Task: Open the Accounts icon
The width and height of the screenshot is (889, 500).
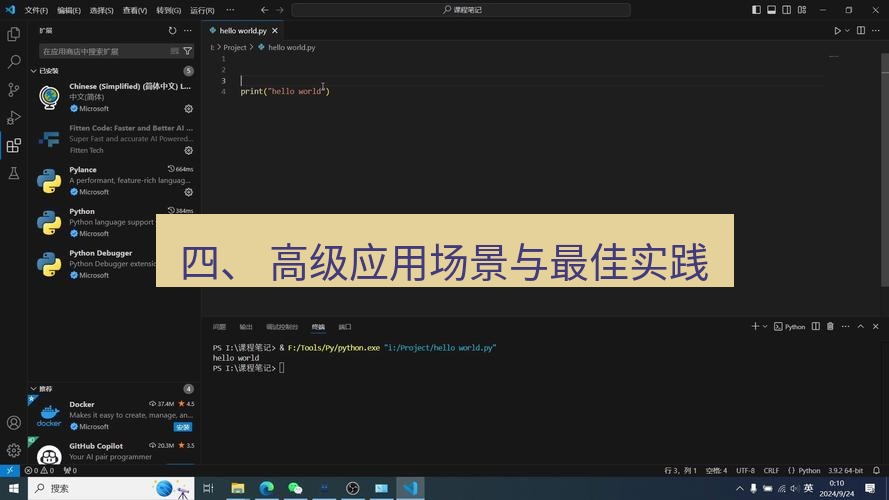Action: [x=14, y=423]
